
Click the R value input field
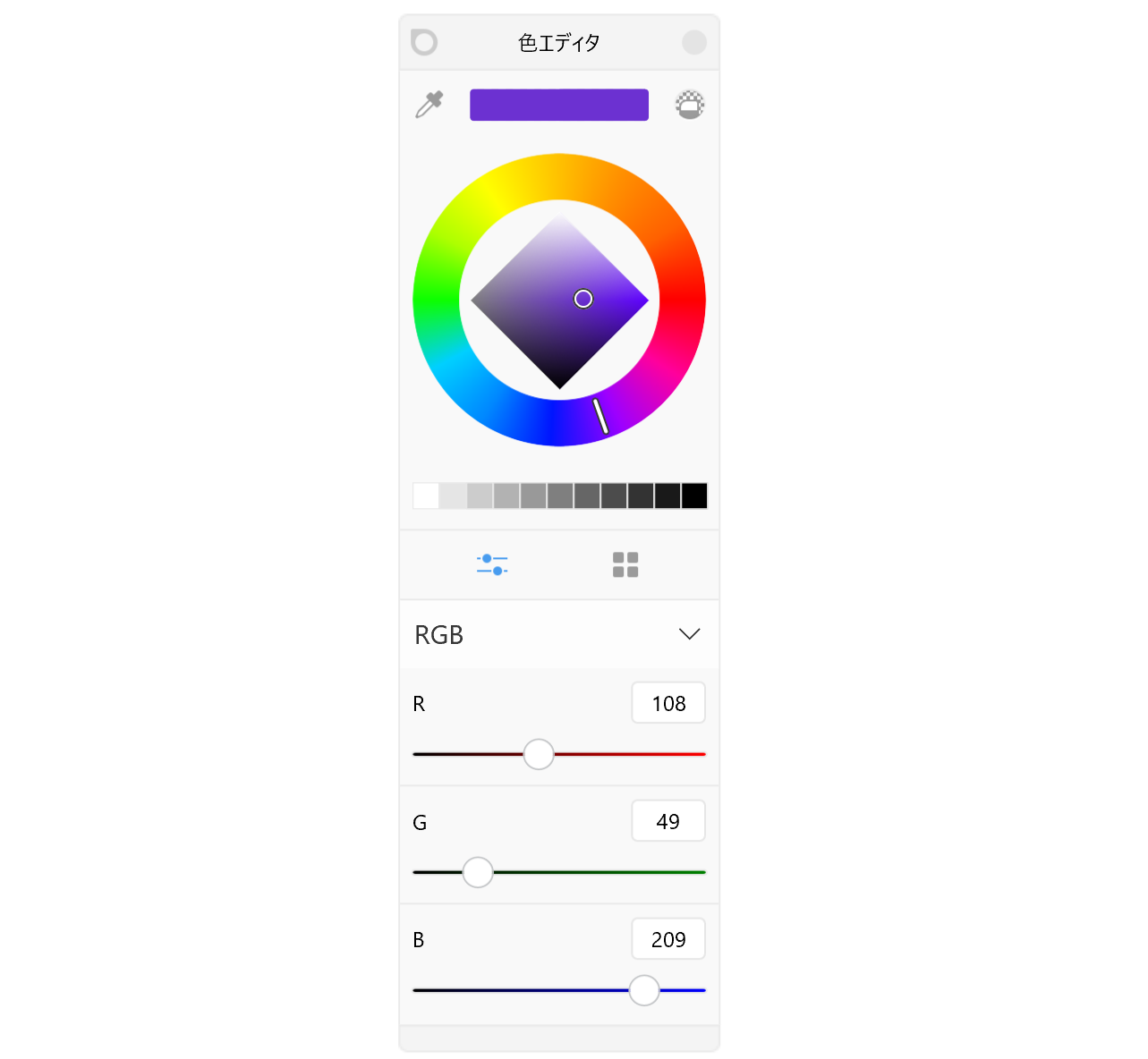(668, 703)
